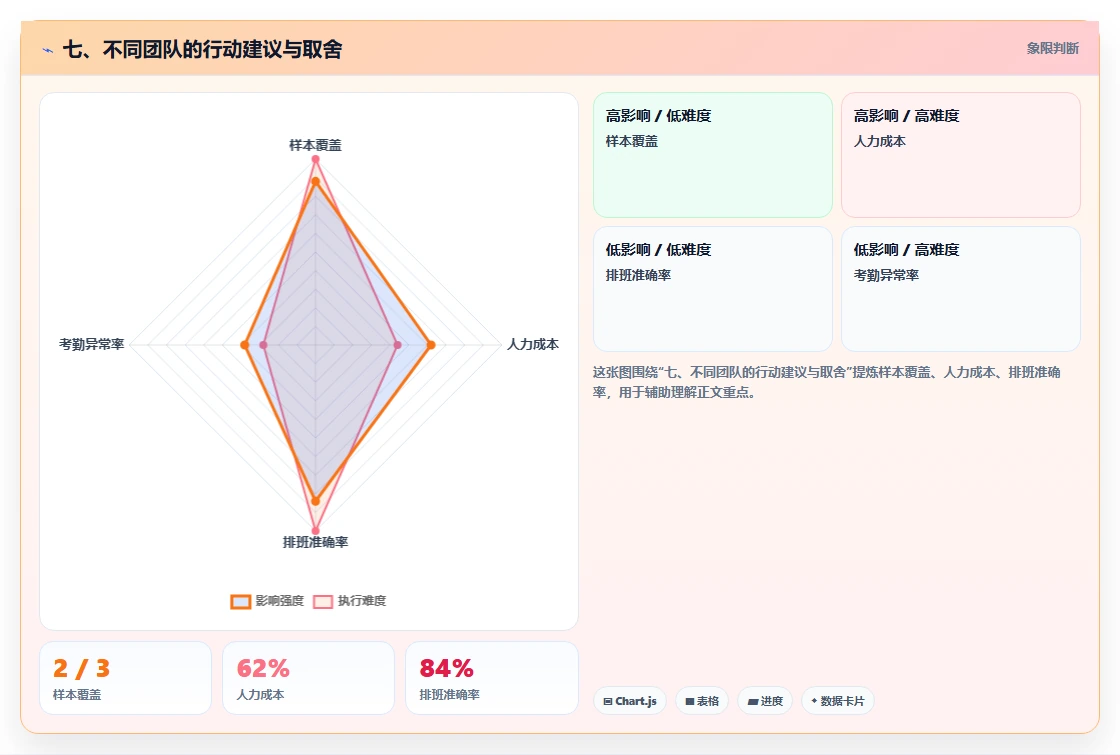Click the pink data point at 排班准确率 bottom vertex
The width and height of the screenshot is (1120, 755).
tap(315, 531)
